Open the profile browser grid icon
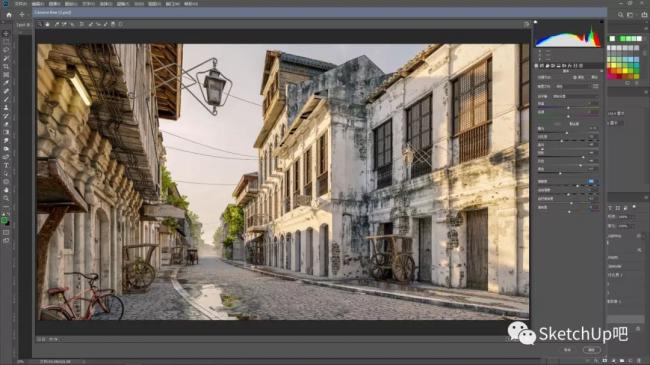 pyautogui.click(x=596, y=86)
